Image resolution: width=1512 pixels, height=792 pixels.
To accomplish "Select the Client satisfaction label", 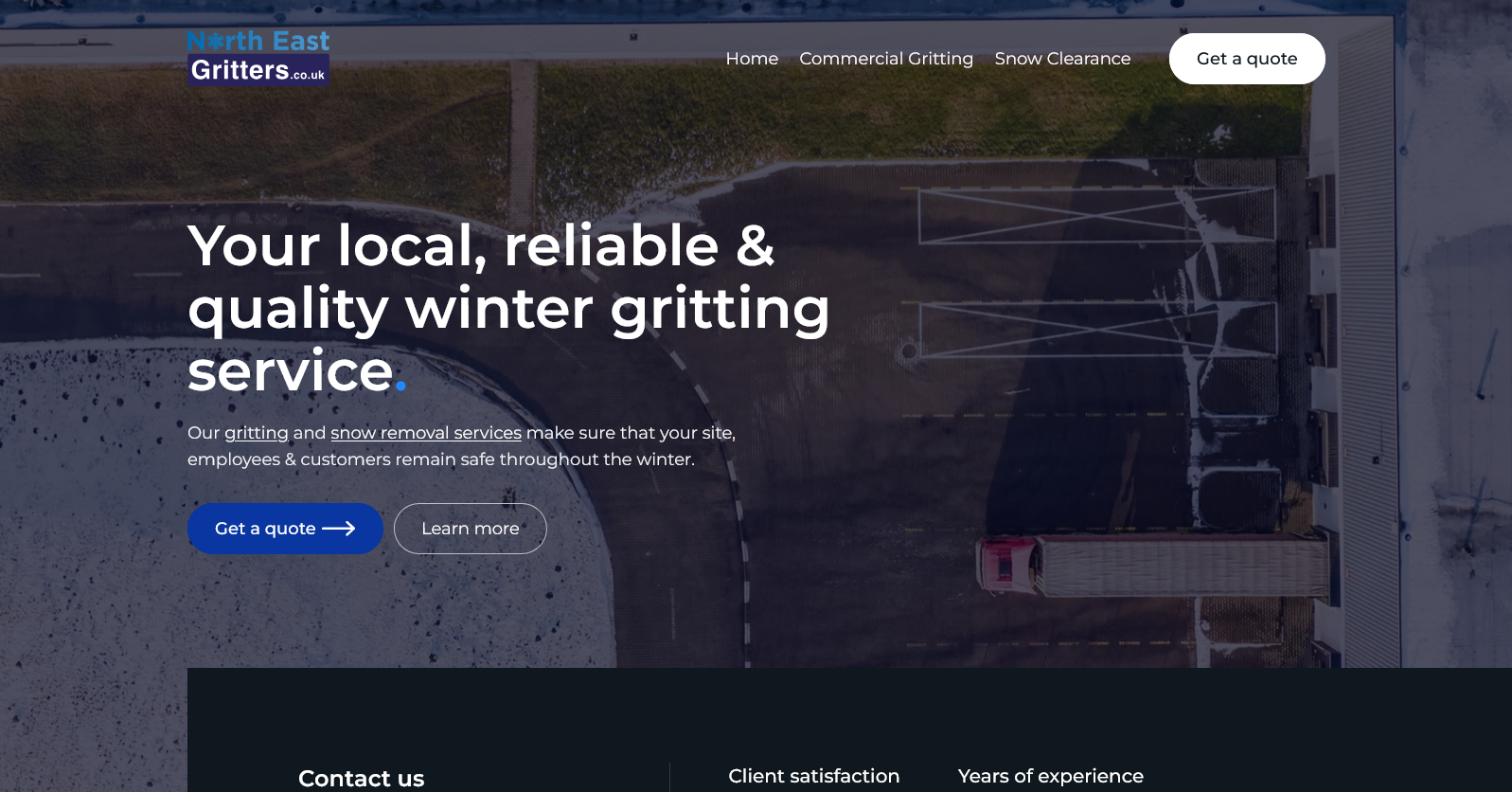I will point(813,776).
